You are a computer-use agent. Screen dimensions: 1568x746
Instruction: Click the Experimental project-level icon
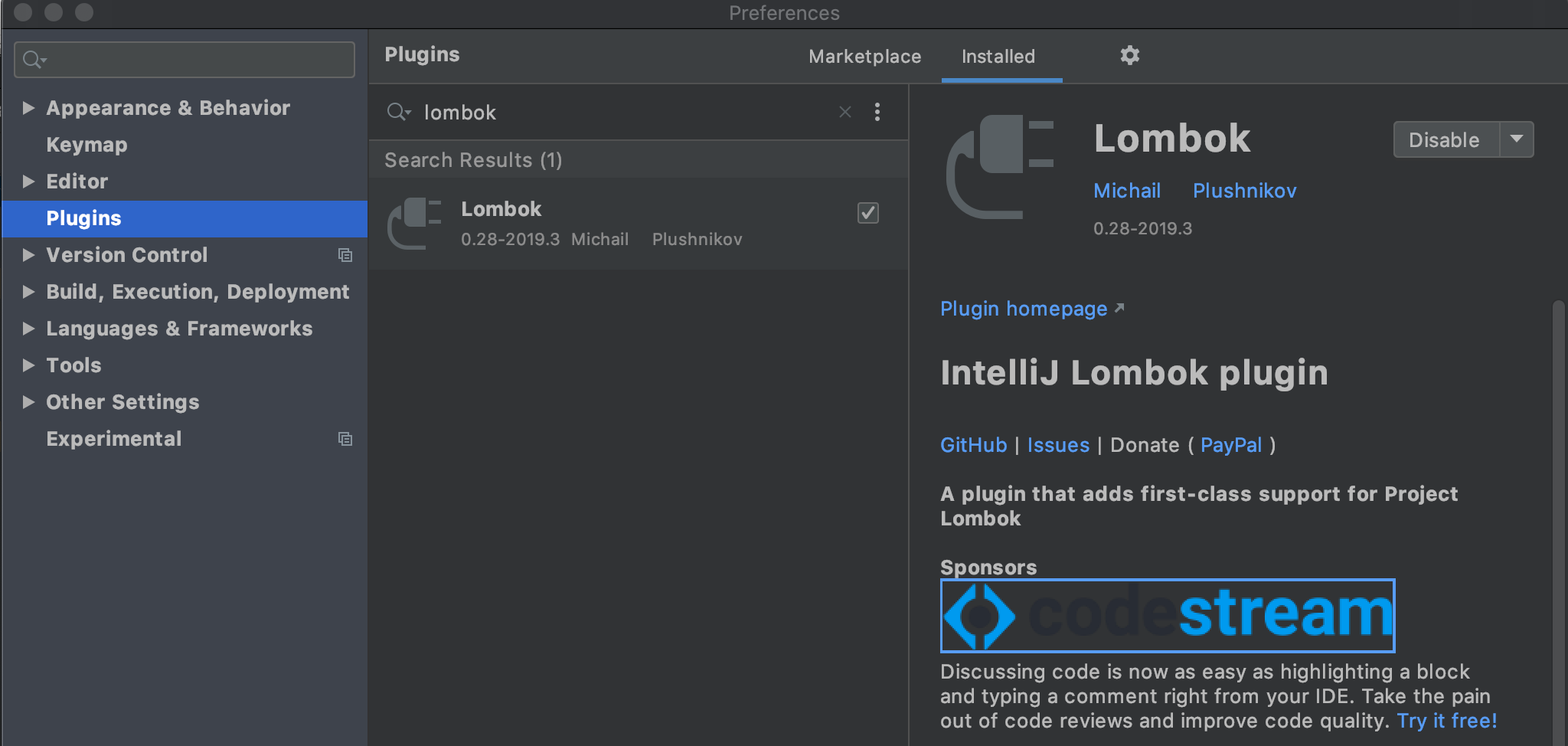[x=345, y=439]
